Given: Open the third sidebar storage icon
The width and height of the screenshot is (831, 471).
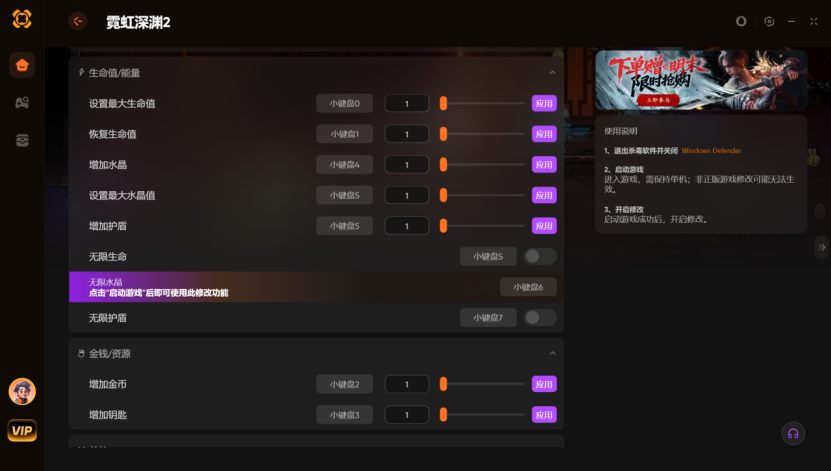Looking at the screenshot, I should pos(22,140).
